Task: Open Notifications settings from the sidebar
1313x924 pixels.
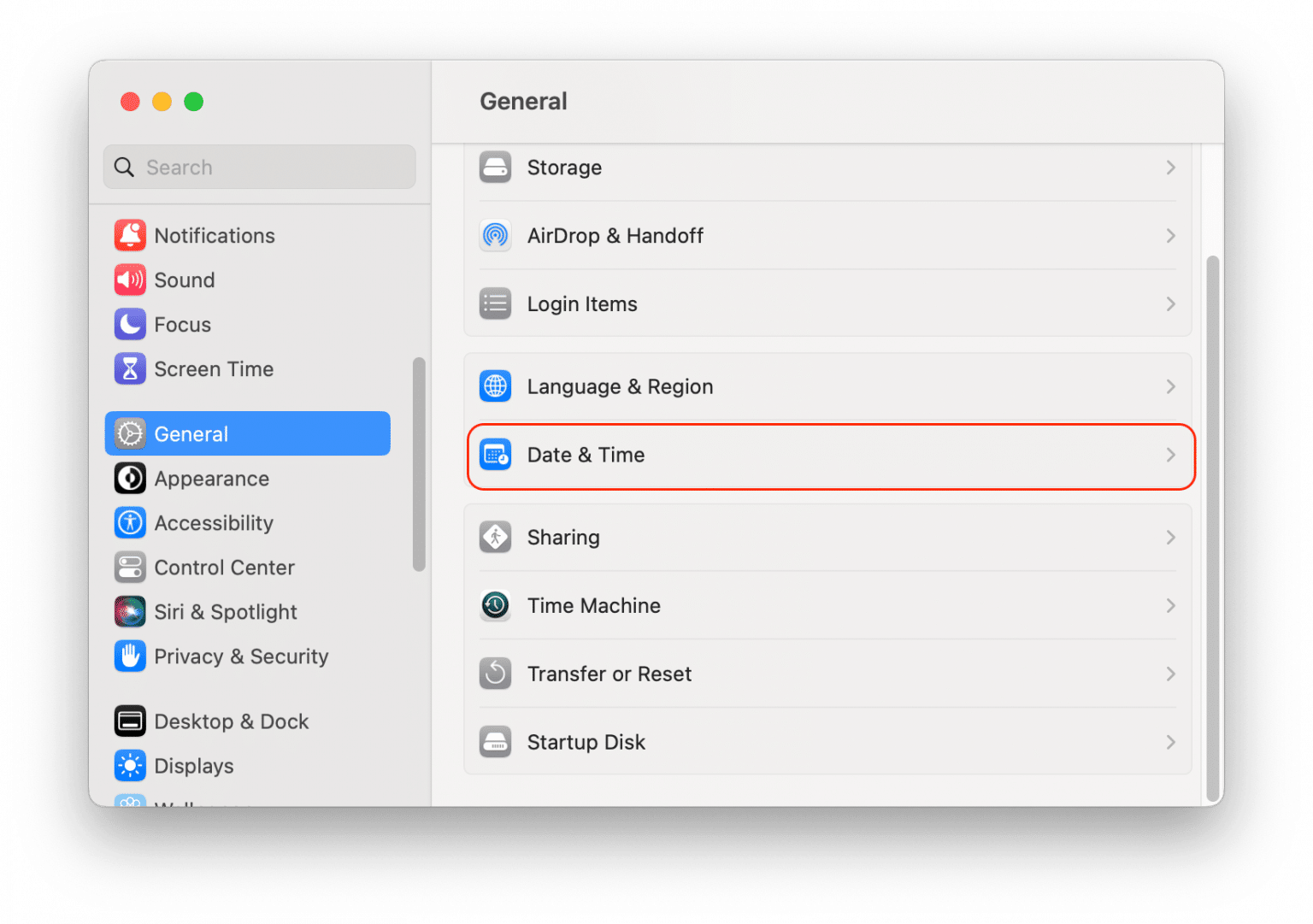Action: coord(215,235)
